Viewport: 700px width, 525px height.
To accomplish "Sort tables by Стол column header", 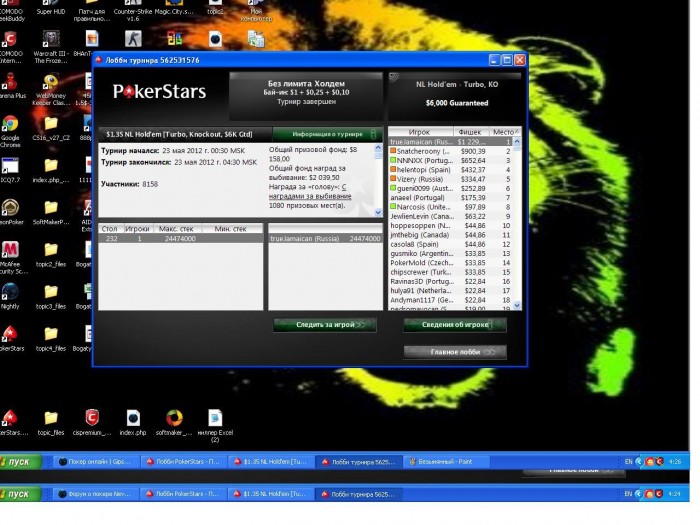I will tap(110, 229).
